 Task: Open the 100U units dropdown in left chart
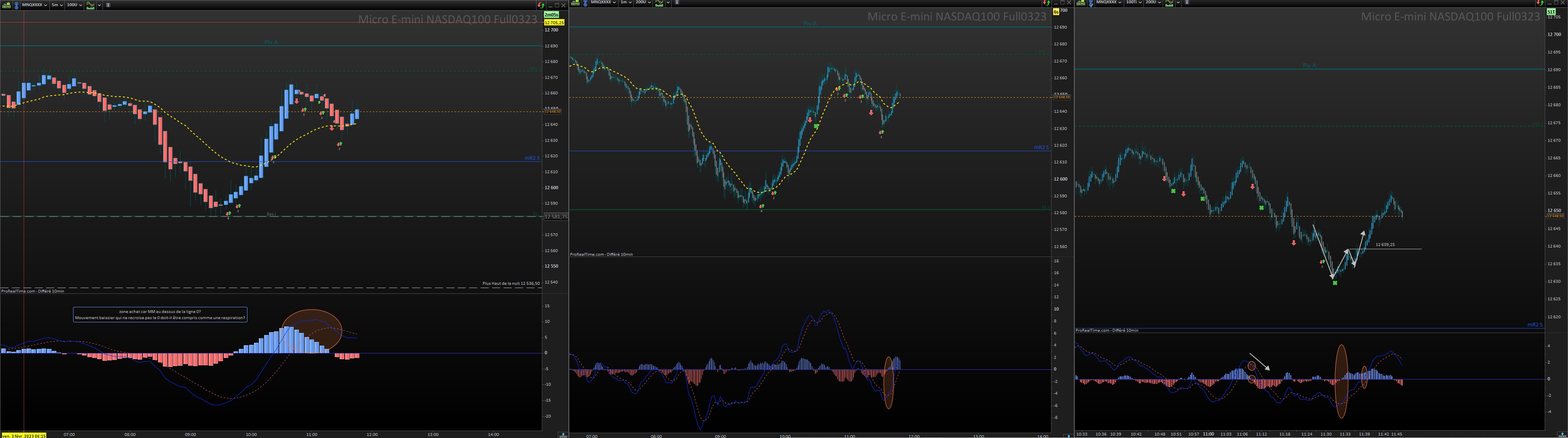[x=73, y=5]
